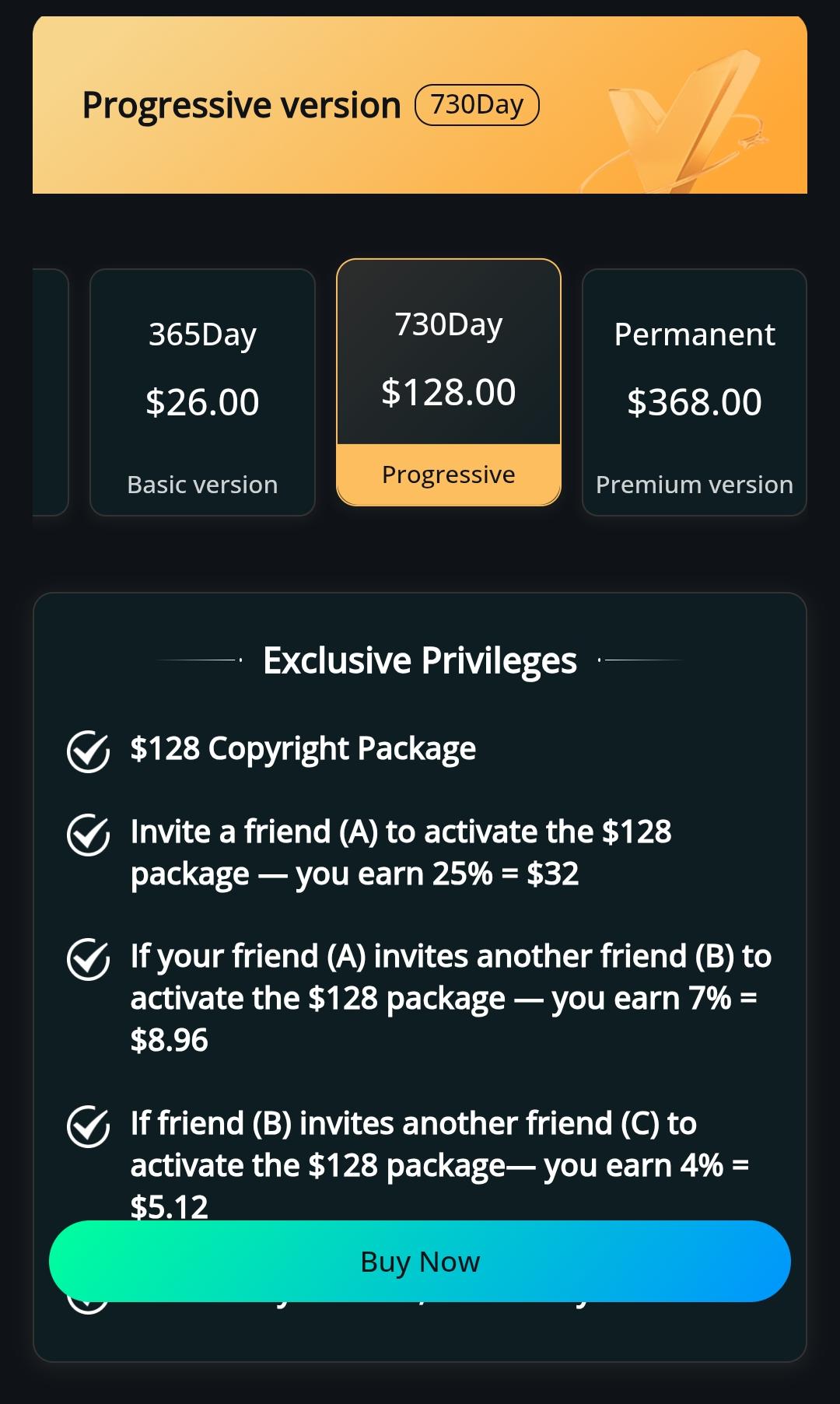This screenshot has width=840, height=1404.
Task: Click checkmark icon beside $128 Copyright Package
Action: (x=88, y=751)
